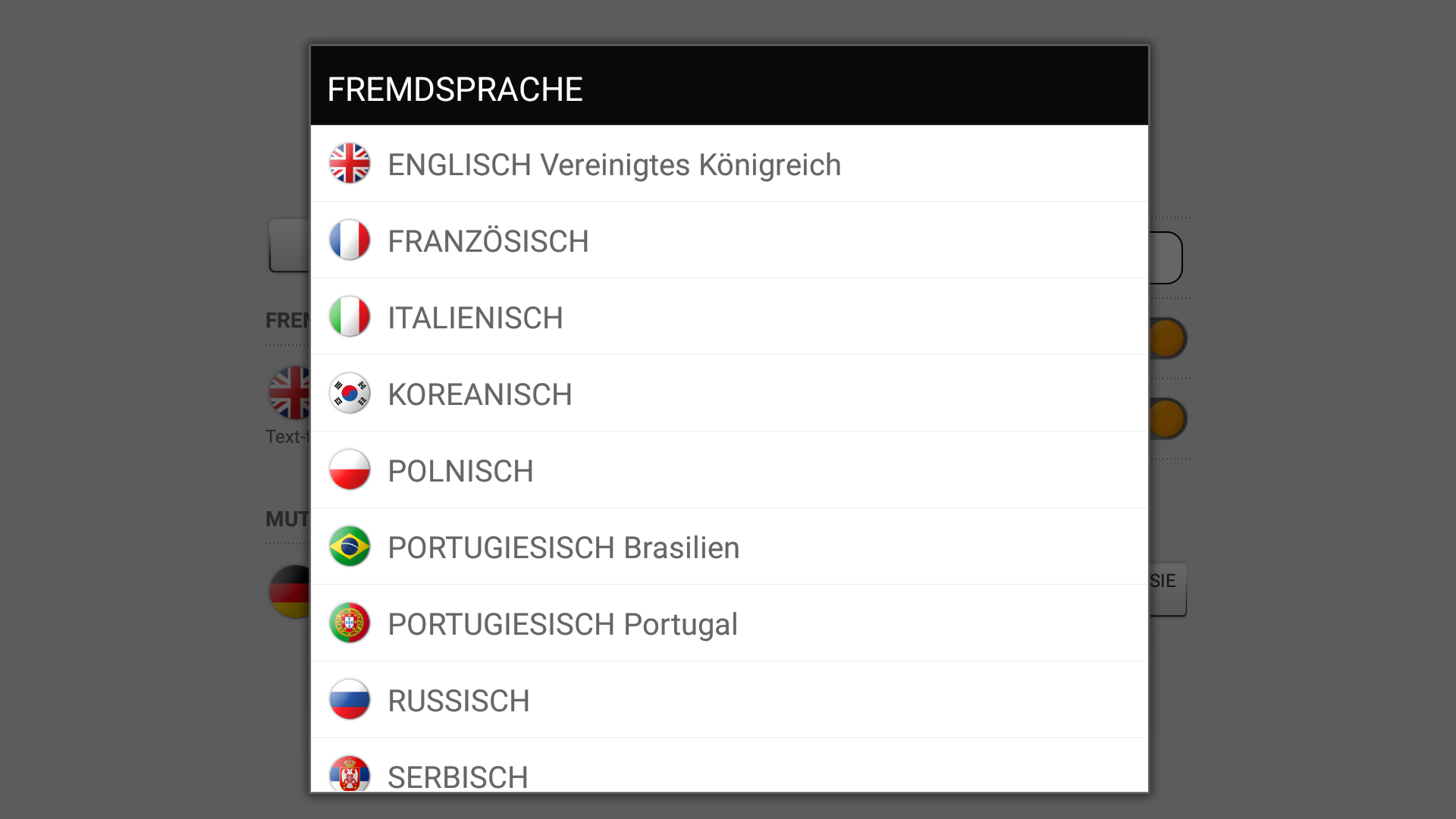1456x819 pixels.
Task: Toggle the lower orange switch behind dialog
Action: pos(1167,419)
